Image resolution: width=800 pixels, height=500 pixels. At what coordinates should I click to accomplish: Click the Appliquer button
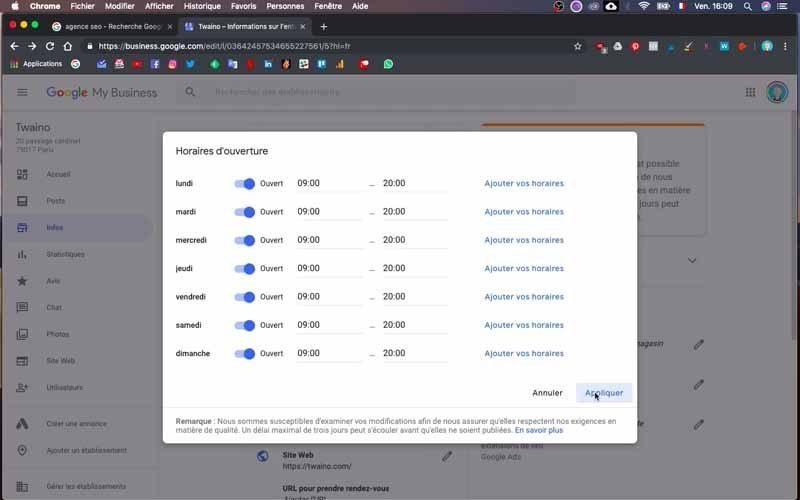(604, 393)
